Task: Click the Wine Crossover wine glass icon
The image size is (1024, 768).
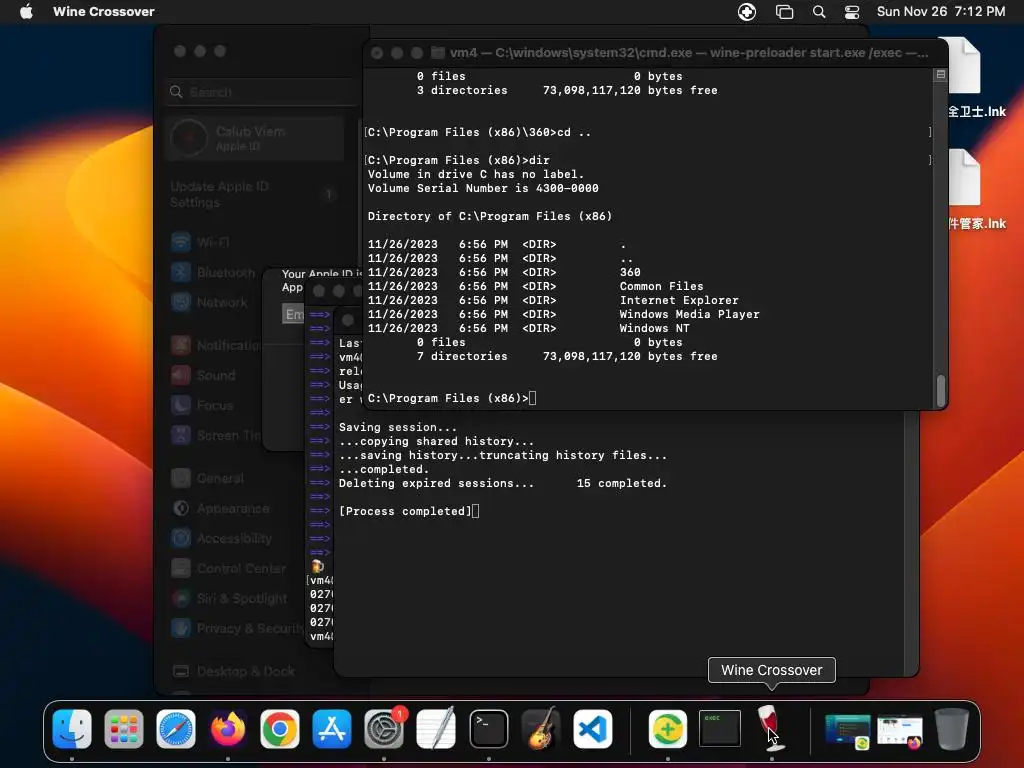Action: click(x=771, y=728)
